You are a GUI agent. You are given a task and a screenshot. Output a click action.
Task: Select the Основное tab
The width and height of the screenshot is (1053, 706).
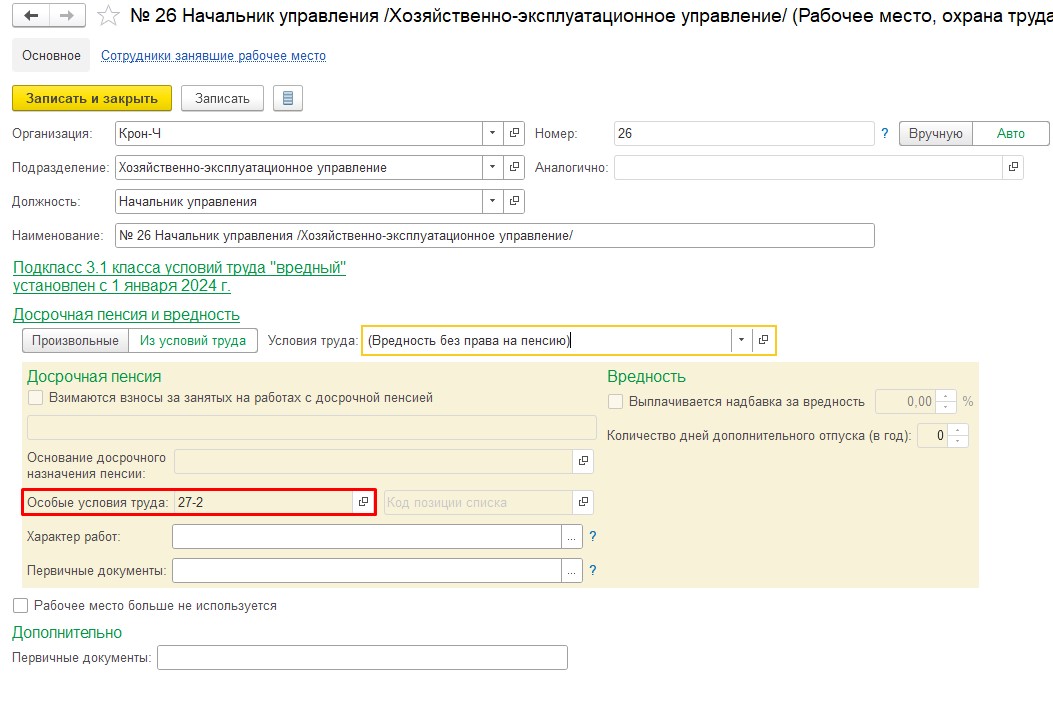click(51, 56)
